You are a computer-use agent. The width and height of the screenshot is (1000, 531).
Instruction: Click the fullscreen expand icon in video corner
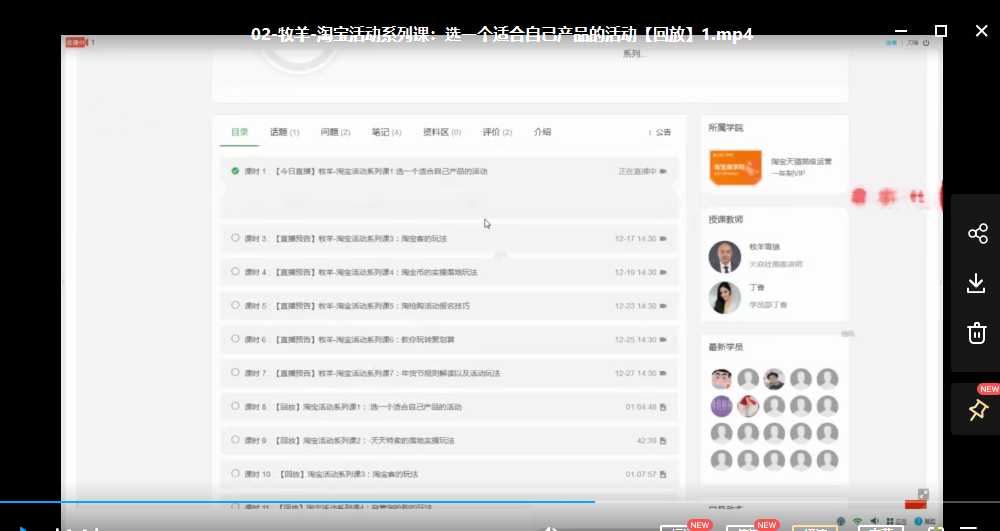[x=923, y=494]
